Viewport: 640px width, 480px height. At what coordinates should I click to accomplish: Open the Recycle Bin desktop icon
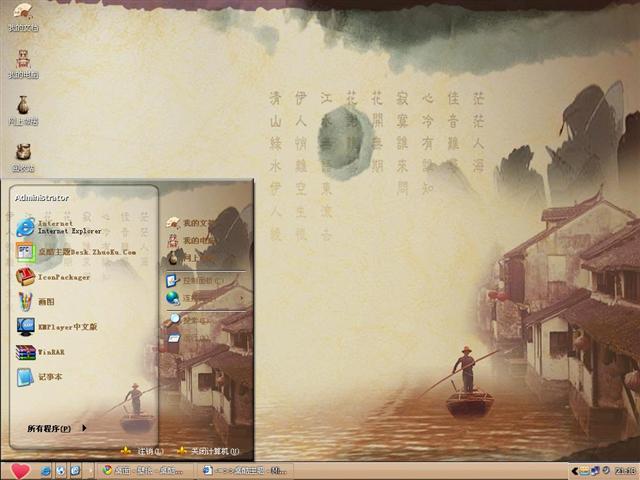point(23,157)
